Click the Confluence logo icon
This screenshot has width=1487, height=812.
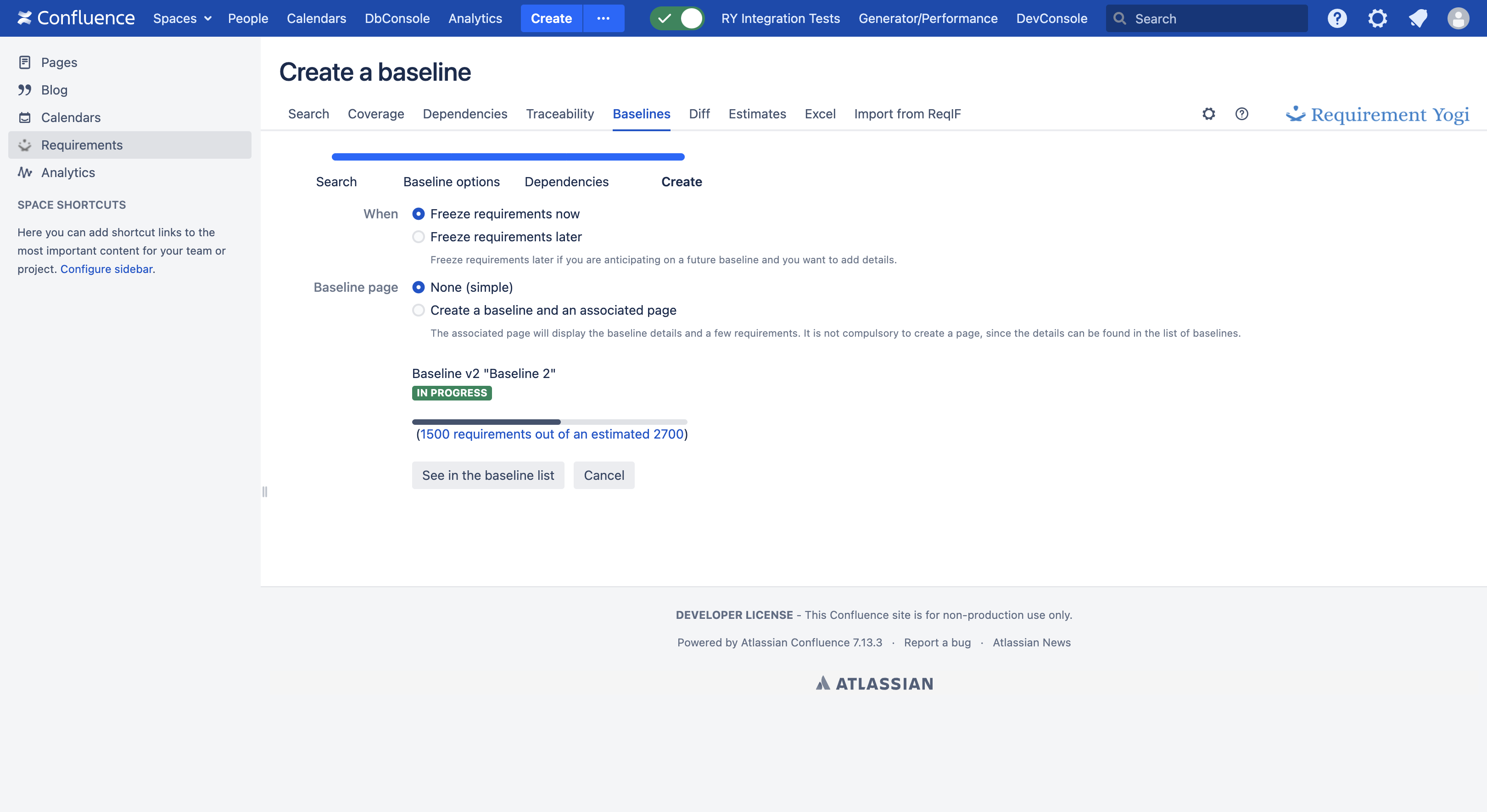click(x=24, y=18)
